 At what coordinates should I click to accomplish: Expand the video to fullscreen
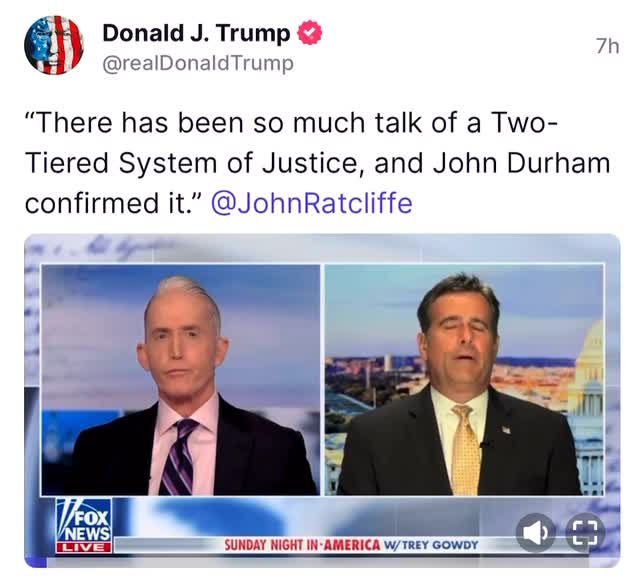point(585,532)
